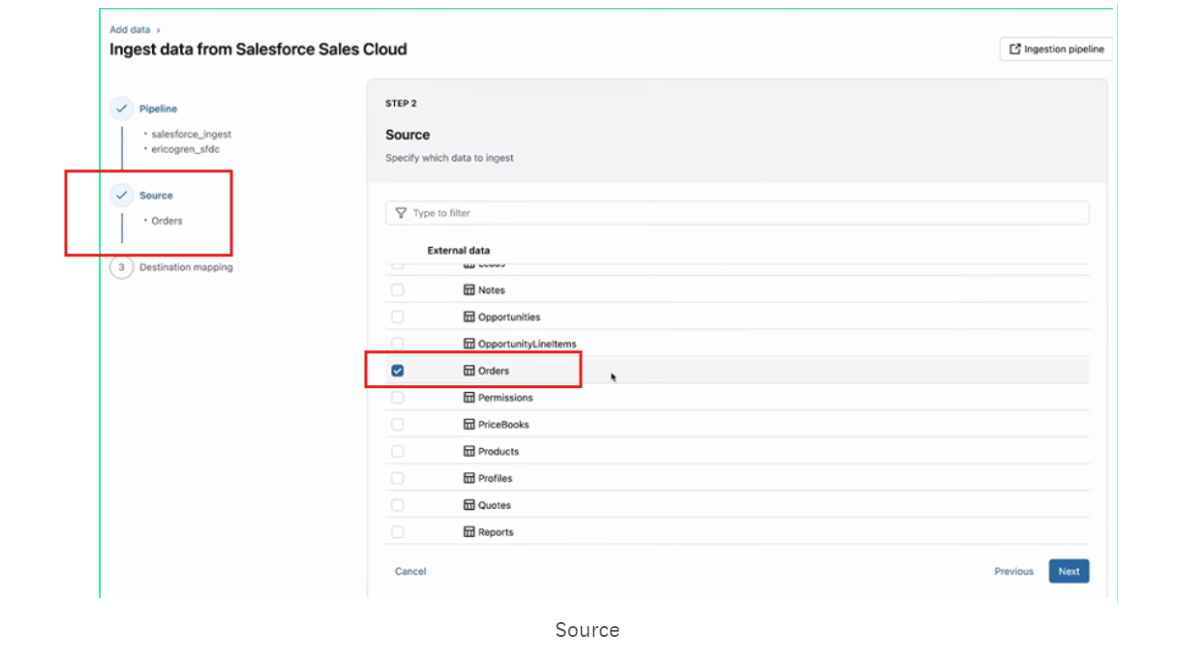Screen dimensions: 1203x652
Task: Check the Quotes data checkbox
Action: point(397,504)
